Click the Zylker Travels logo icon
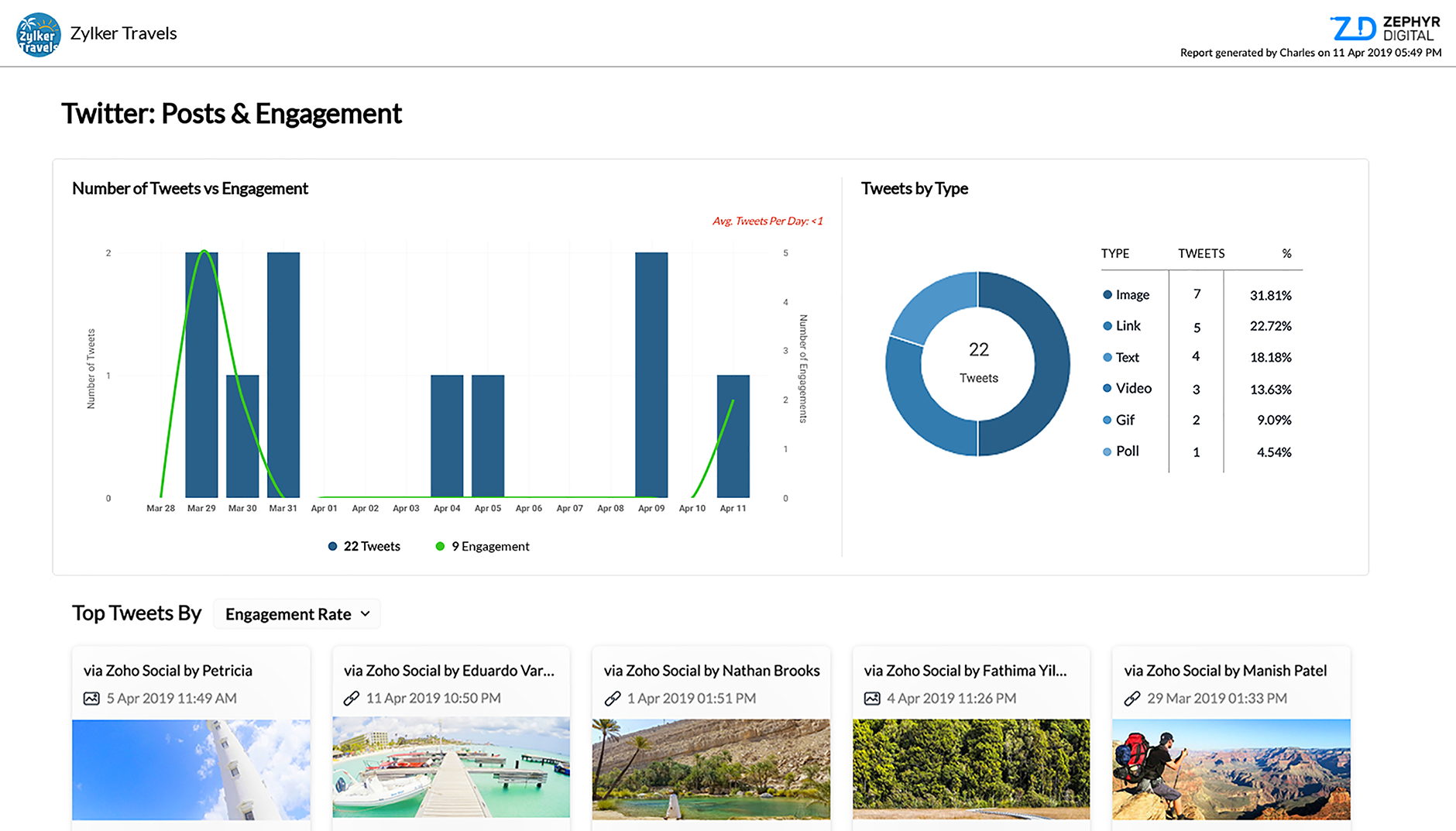Viewport: 1456px width, 831px height. tap(39, 35)
